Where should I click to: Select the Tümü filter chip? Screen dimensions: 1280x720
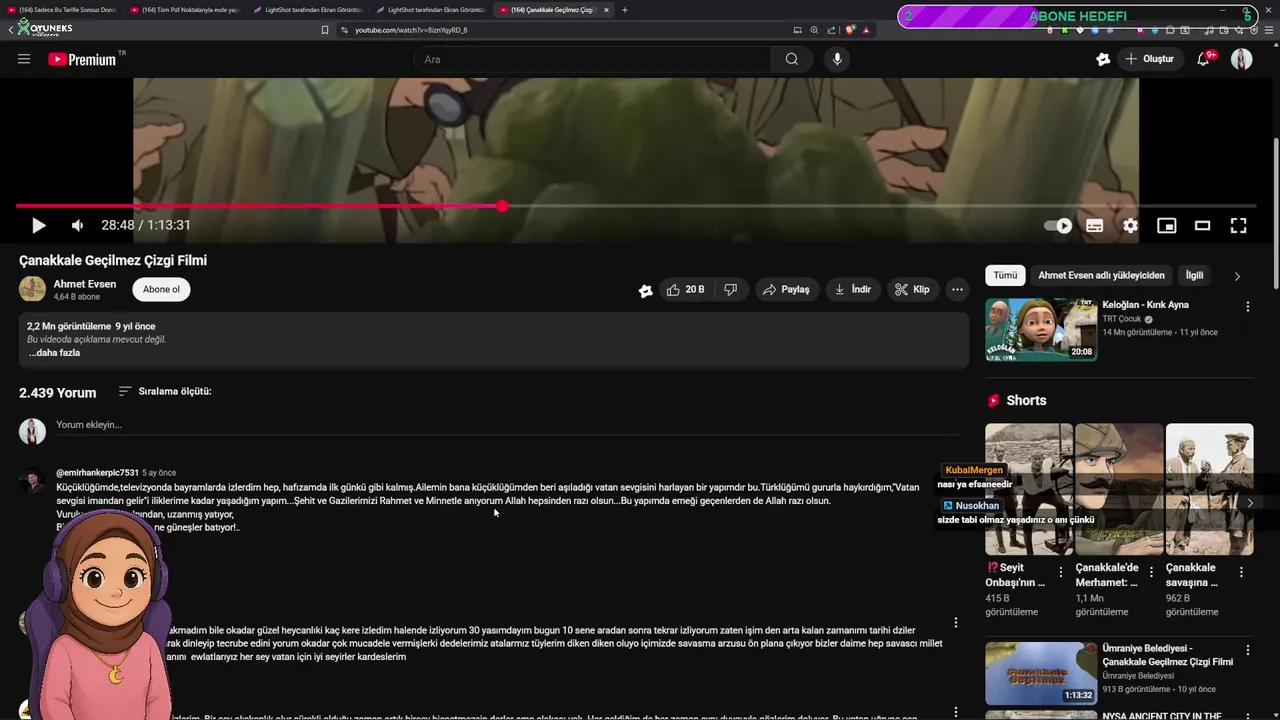pyautogui.click(x=1005, y=275)
